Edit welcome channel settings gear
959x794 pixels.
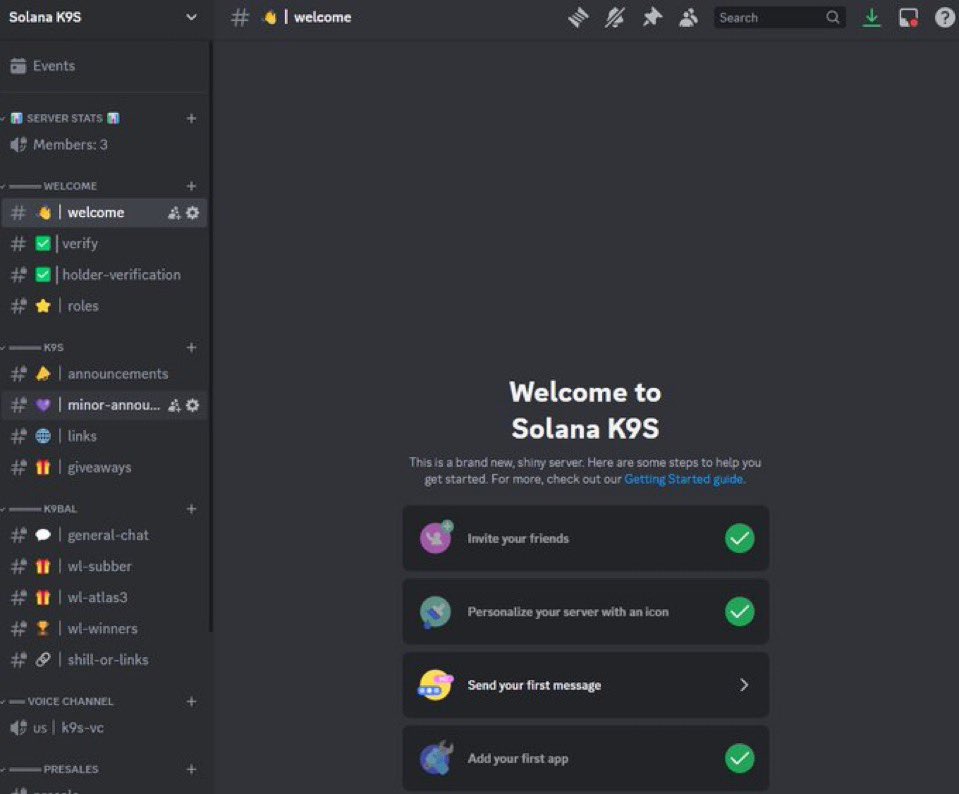(193, 213)
